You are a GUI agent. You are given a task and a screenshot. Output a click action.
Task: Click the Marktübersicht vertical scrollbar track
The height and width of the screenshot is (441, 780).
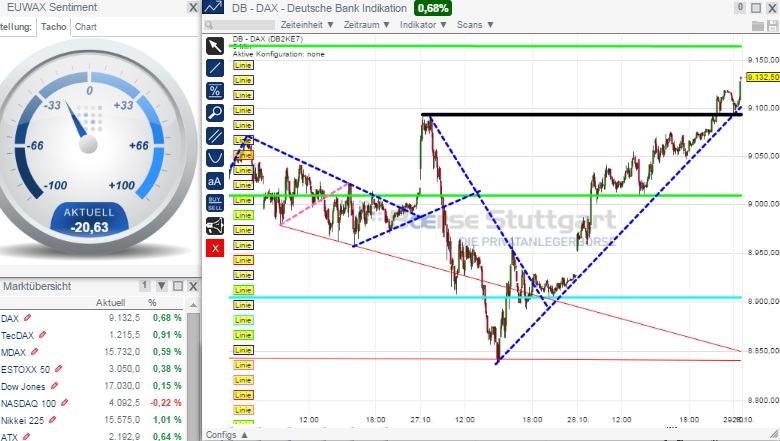tap(194, 375)
